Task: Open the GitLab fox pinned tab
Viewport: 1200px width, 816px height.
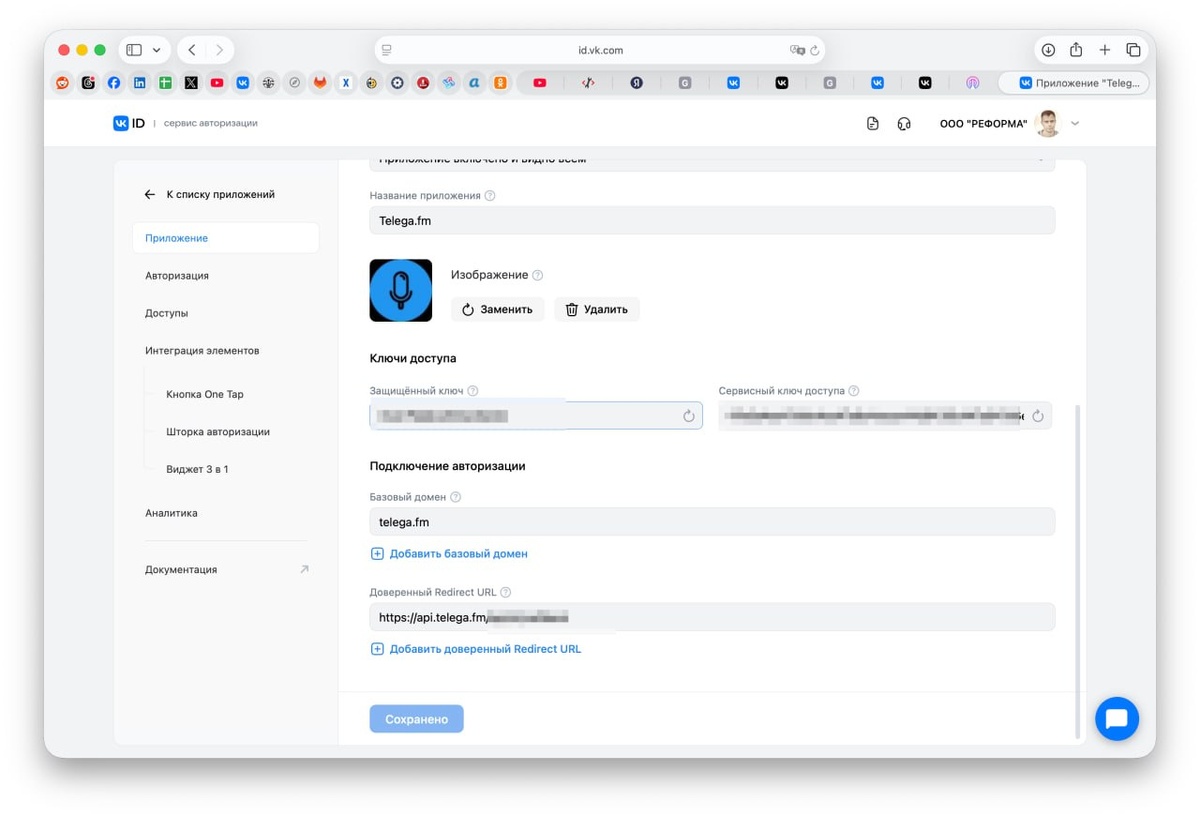Action: [x=320, y=83]
